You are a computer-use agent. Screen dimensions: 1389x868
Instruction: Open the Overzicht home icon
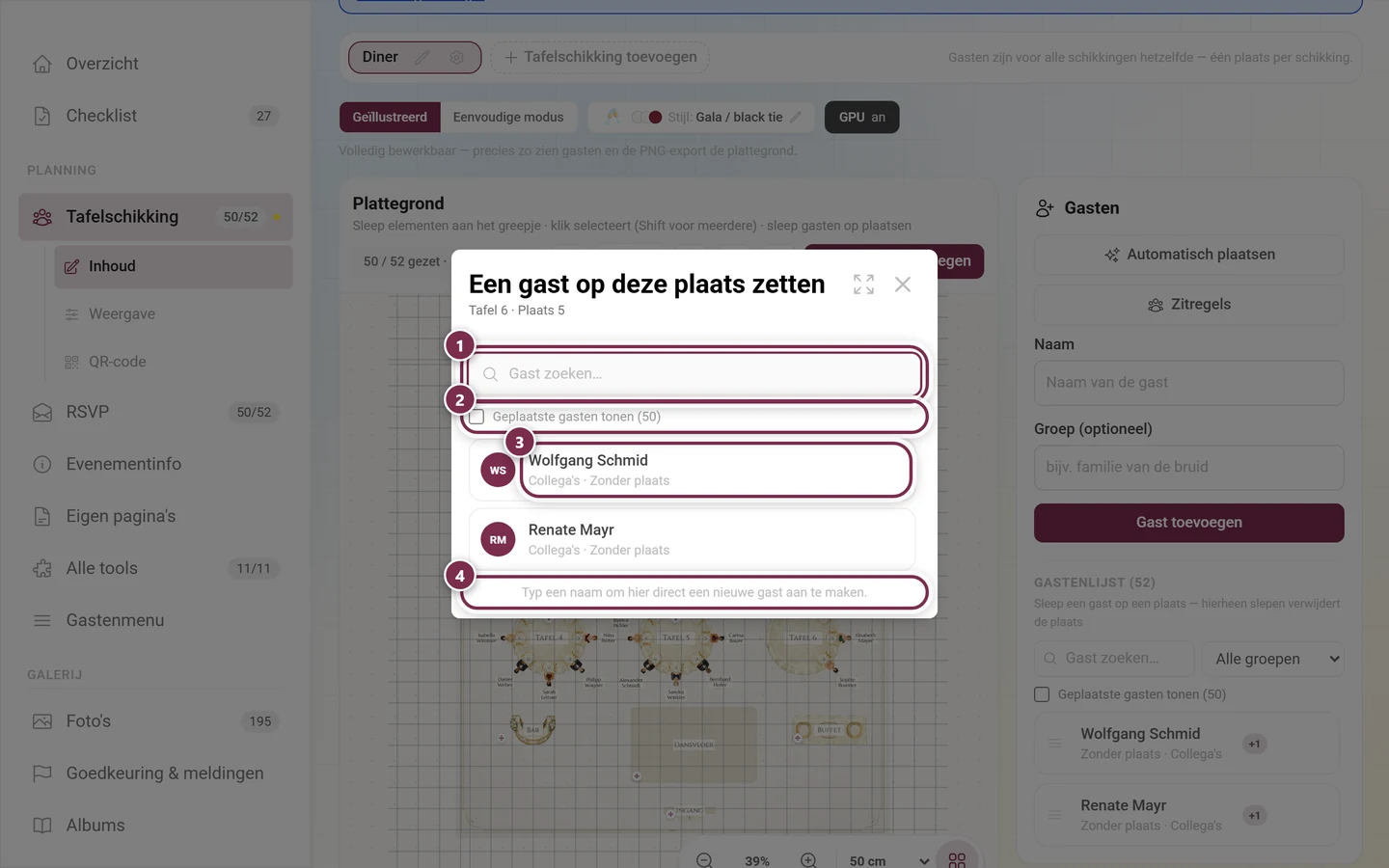pos(42,64)
